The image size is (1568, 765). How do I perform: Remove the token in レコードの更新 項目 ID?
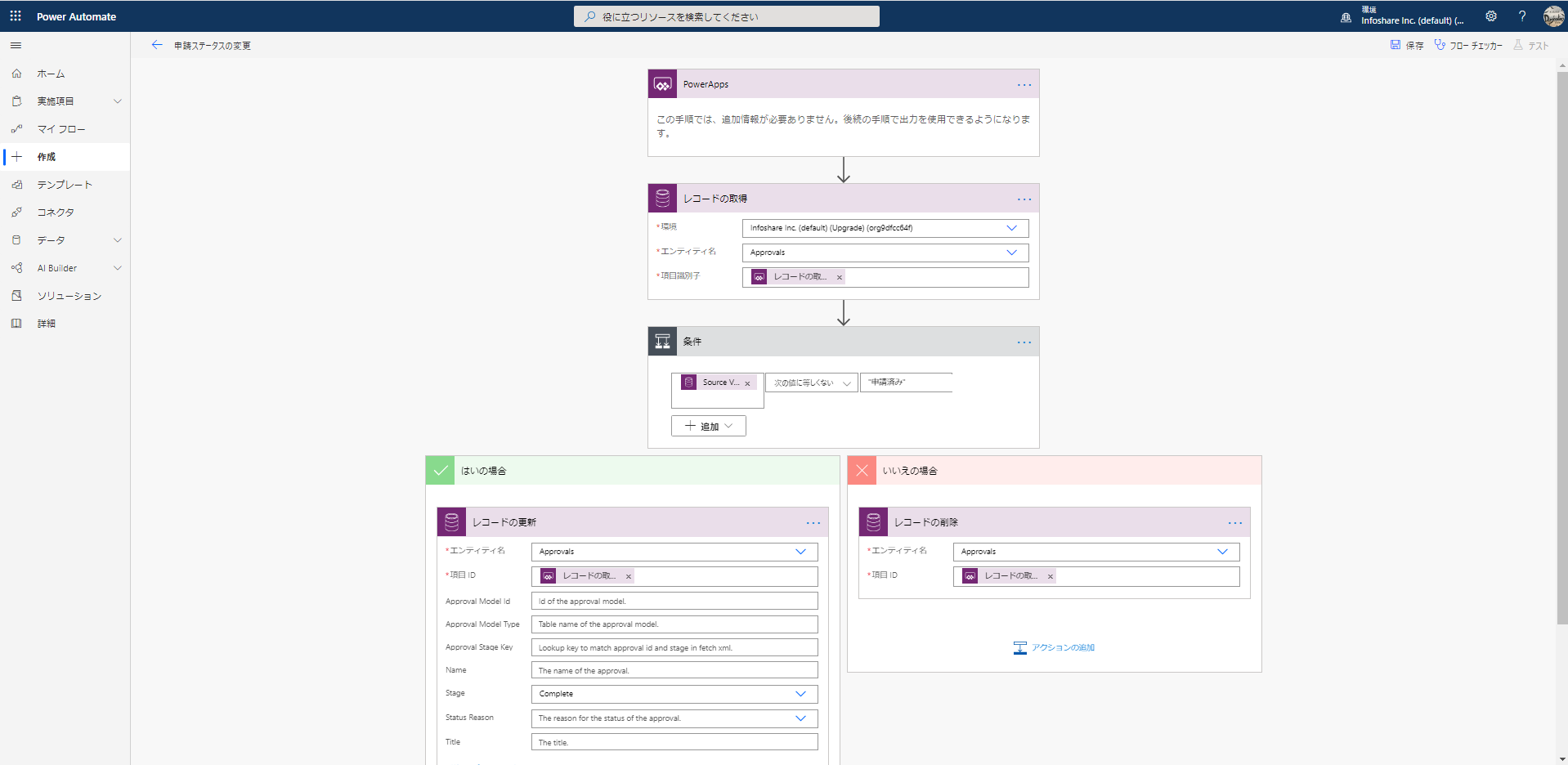point(629,577)
